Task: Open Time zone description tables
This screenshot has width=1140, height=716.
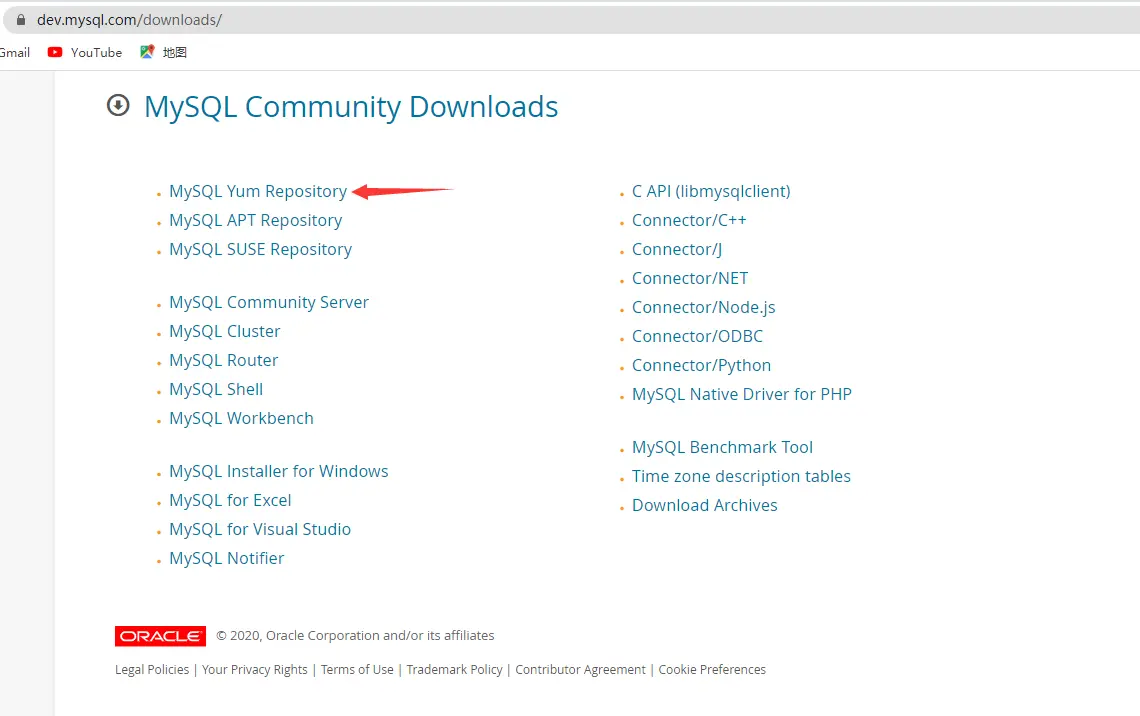Action: pos(741,477)
